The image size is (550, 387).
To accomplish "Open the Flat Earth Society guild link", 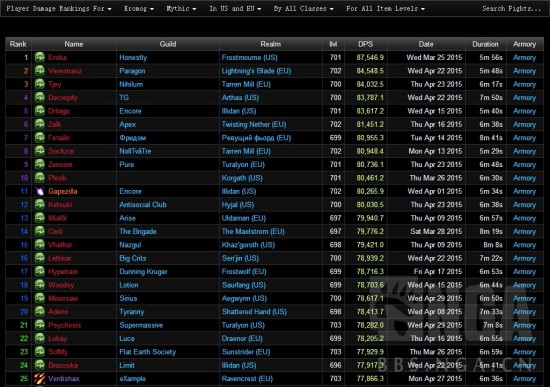I will coord(148,352).
